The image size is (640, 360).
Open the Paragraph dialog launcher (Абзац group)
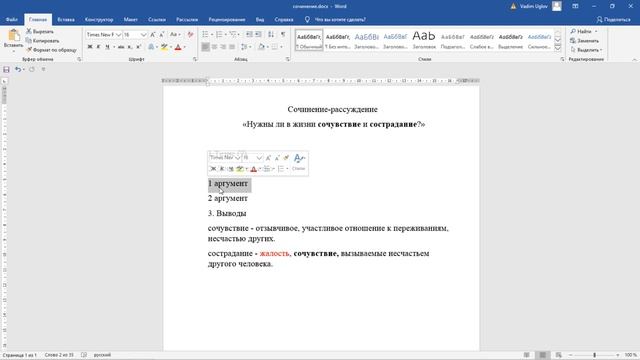pos(288,59)
